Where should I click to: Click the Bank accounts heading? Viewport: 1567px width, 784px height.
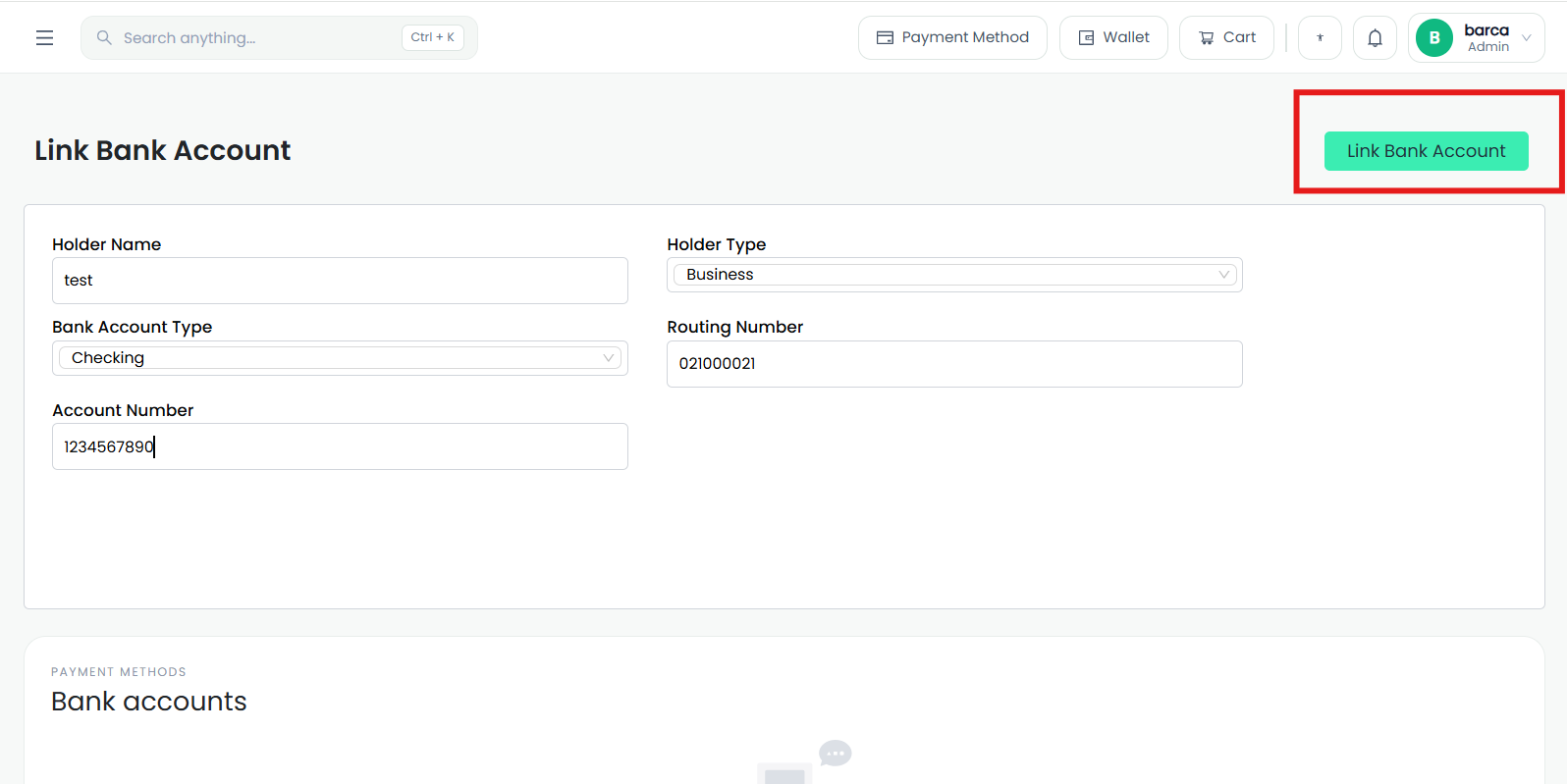(x=149, y=701)
